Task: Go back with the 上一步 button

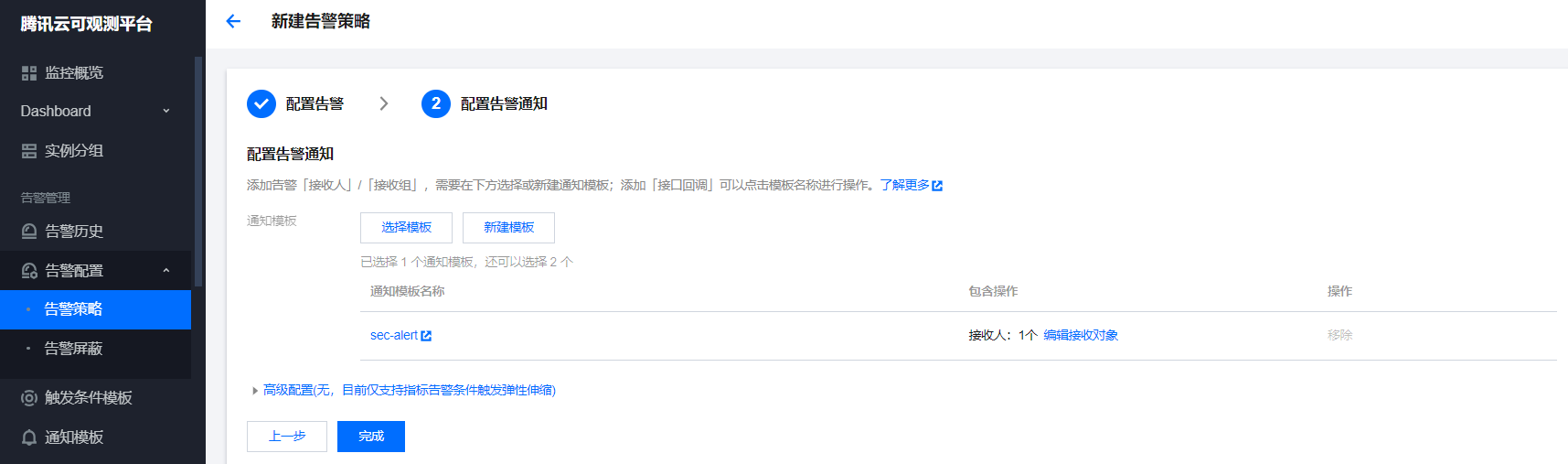Action: 287,437
